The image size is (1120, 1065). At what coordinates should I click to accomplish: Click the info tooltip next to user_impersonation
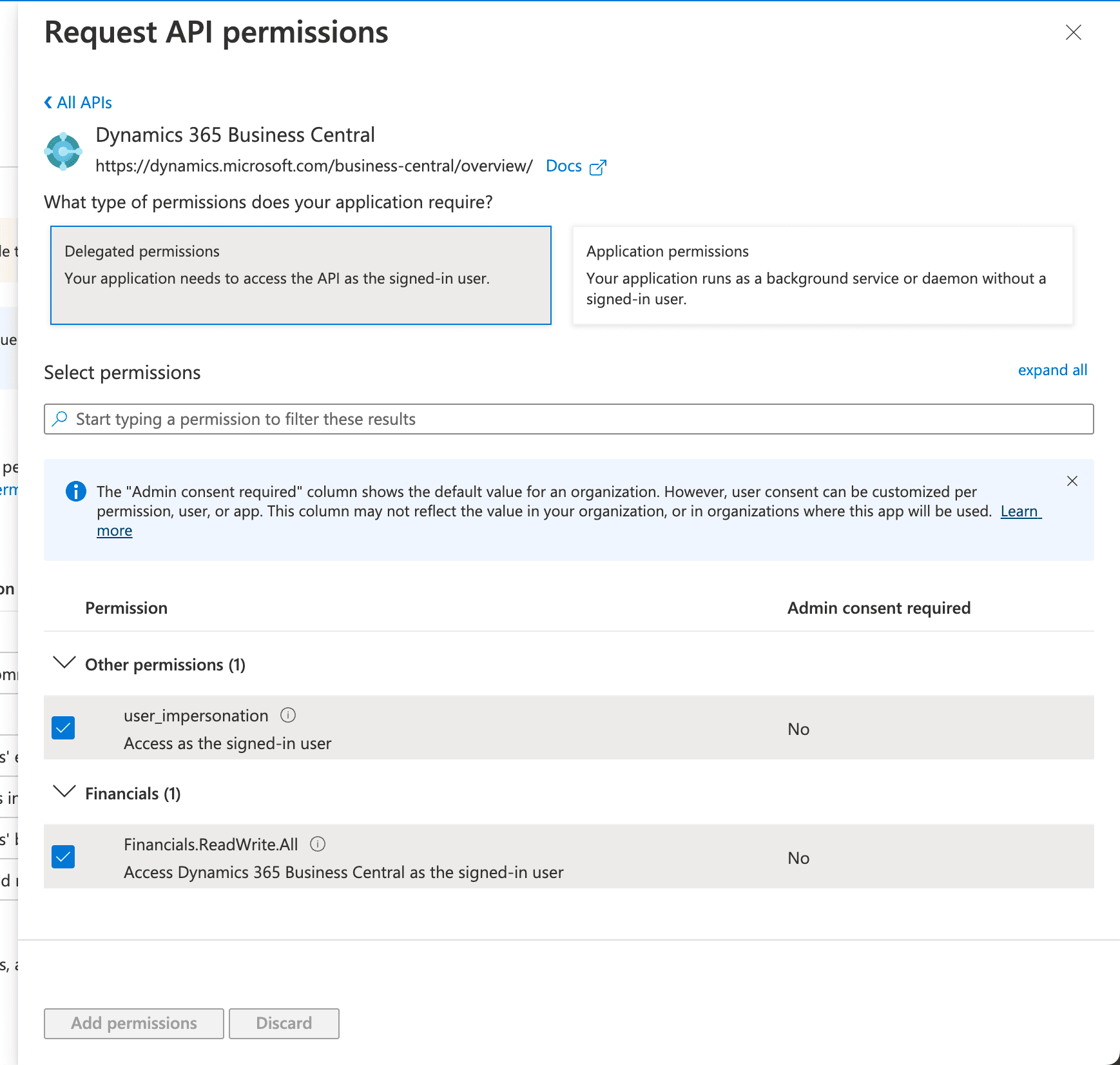coord(288,714)
